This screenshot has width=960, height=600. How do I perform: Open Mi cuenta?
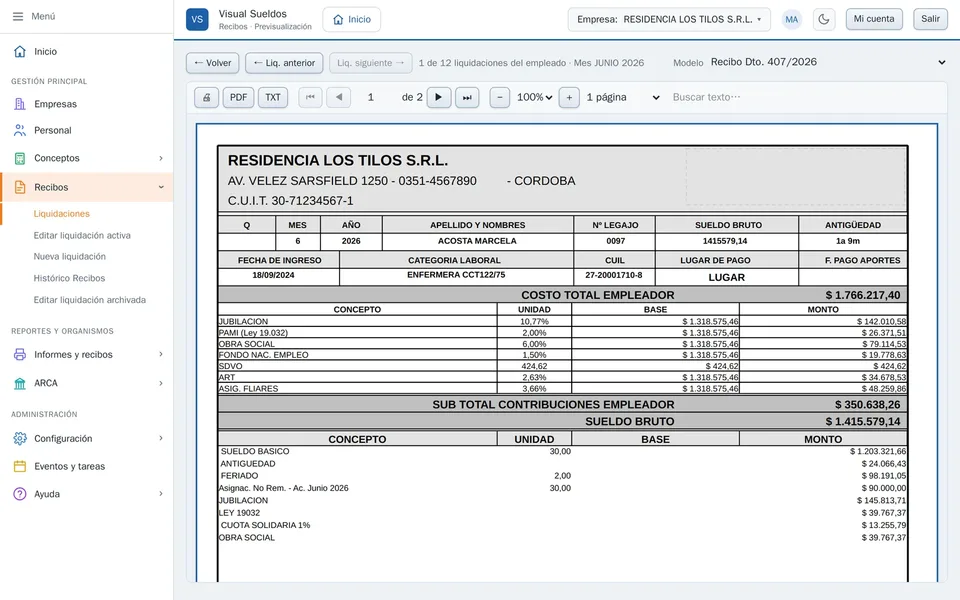point(874,19)
